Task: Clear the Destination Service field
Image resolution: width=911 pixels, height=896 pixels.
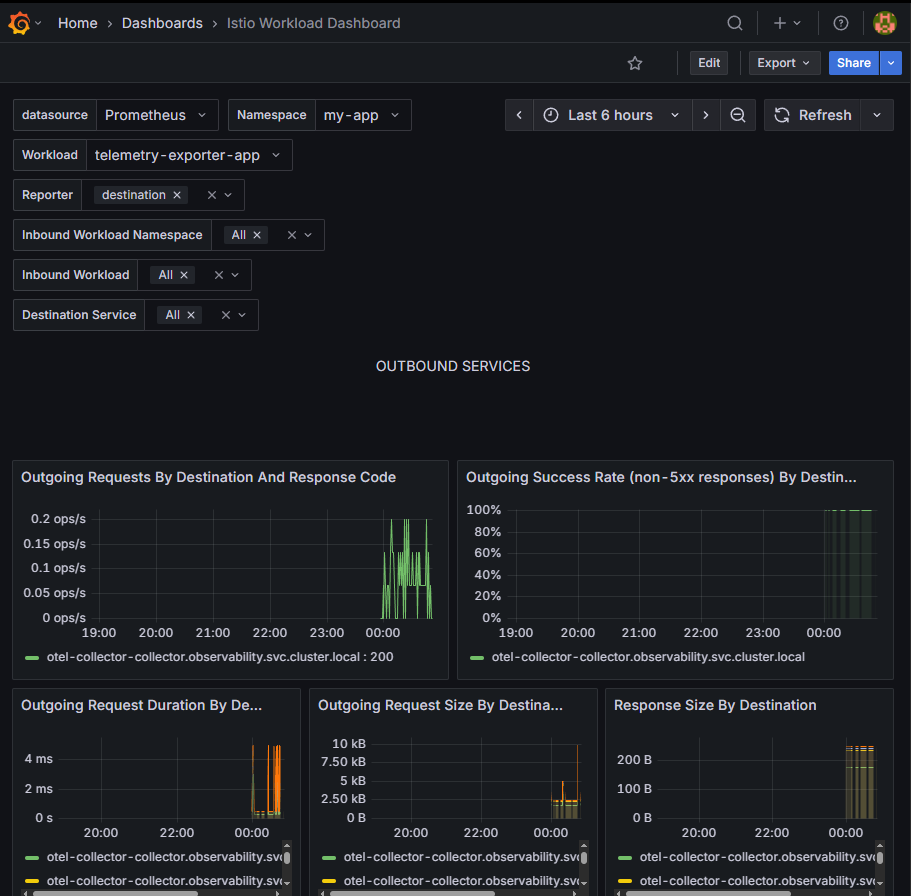Action: [x=226, y=316]
